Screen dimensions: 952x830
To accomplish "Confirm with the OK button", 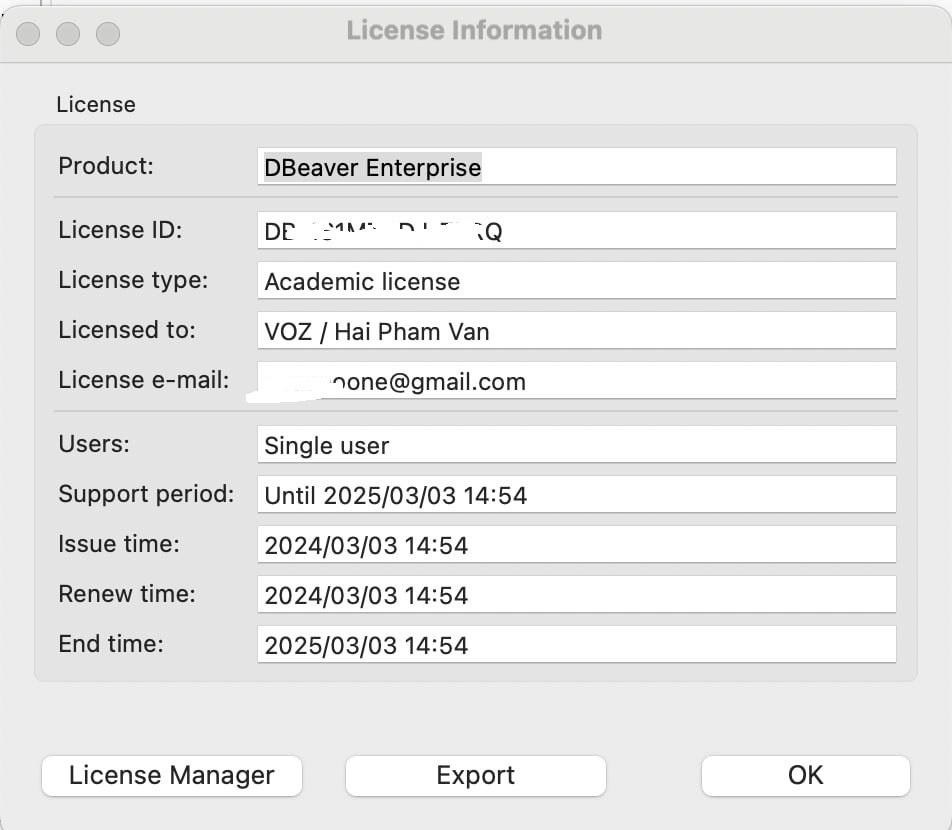I will pyautogui.click(x=806, y=775).
